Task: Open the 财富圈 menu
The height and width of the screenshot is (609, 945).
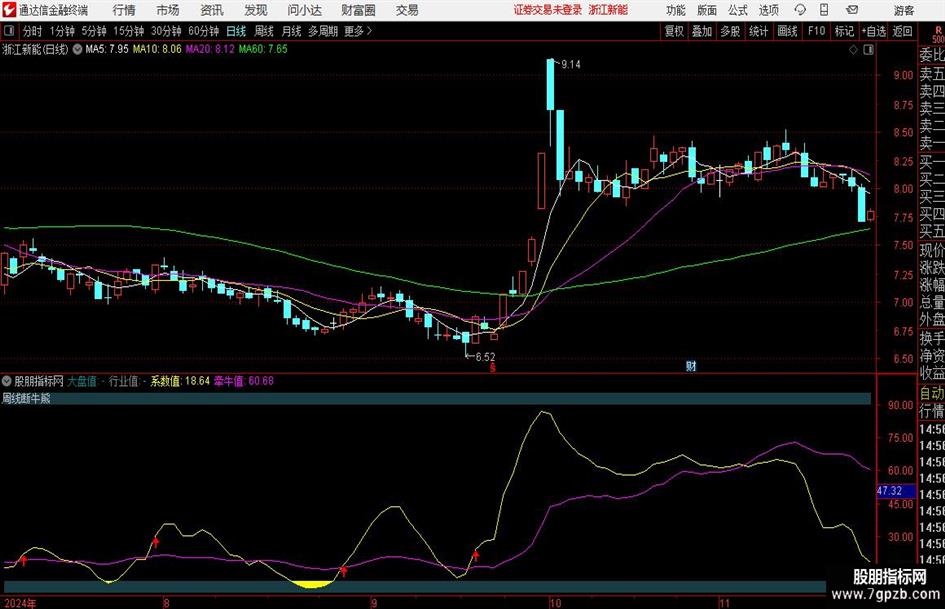Action: click(x=358, y=10)
